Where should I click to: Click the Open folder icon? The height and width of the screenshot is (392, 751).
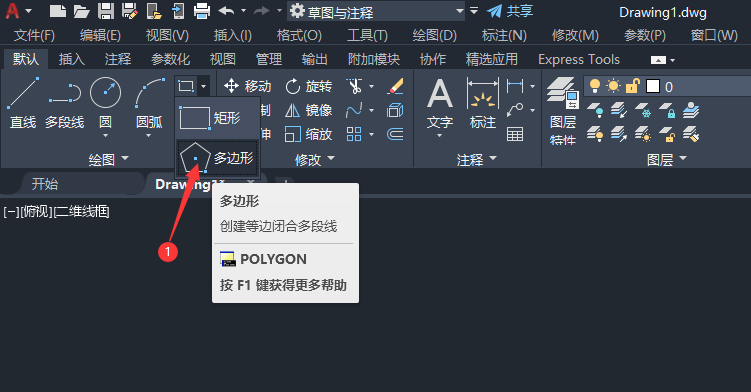pos(81,11)
